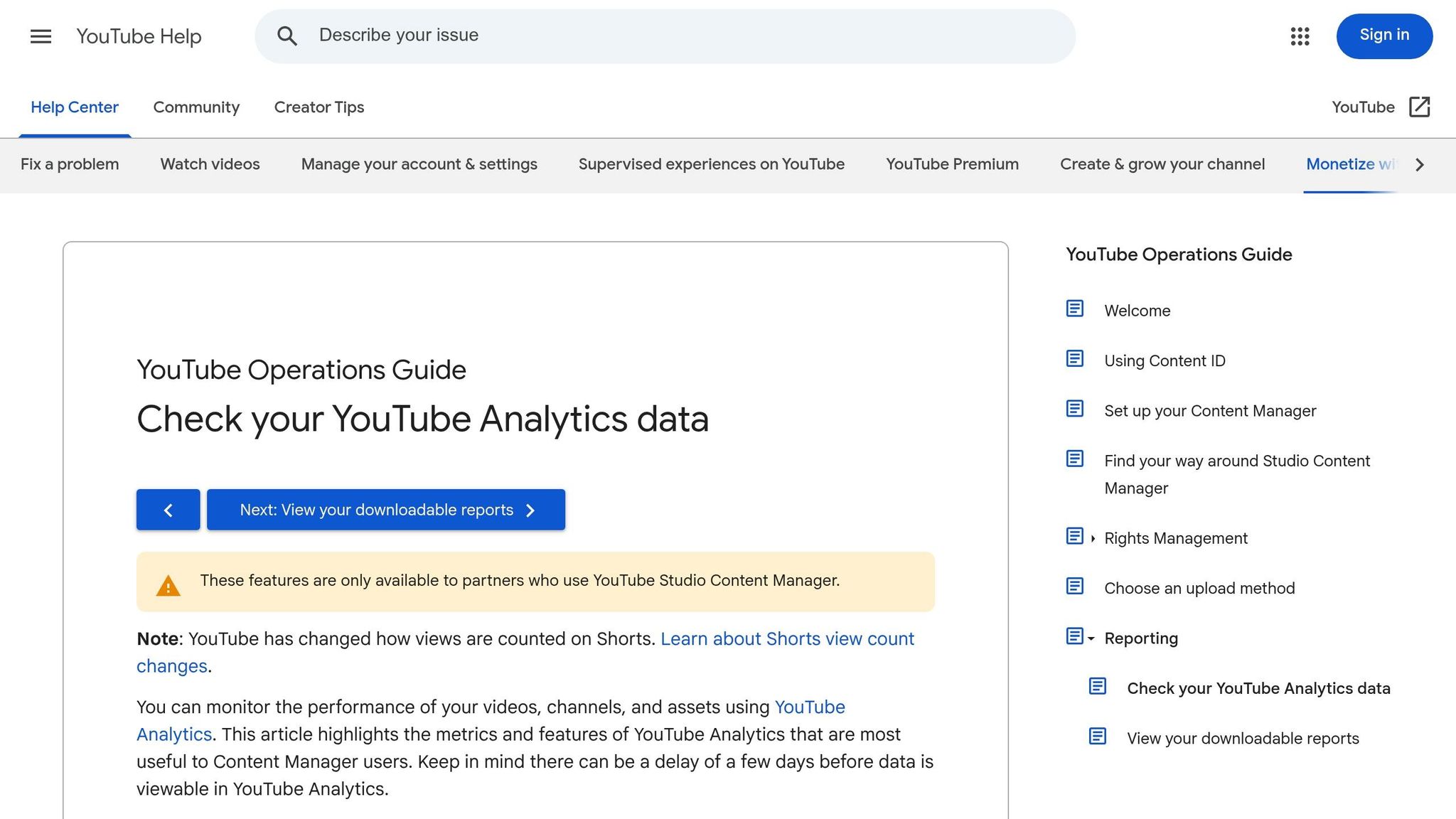This screenshot has width=1456, height=819.
Task: Focus the Describe your issue search field
Action: 665,36
